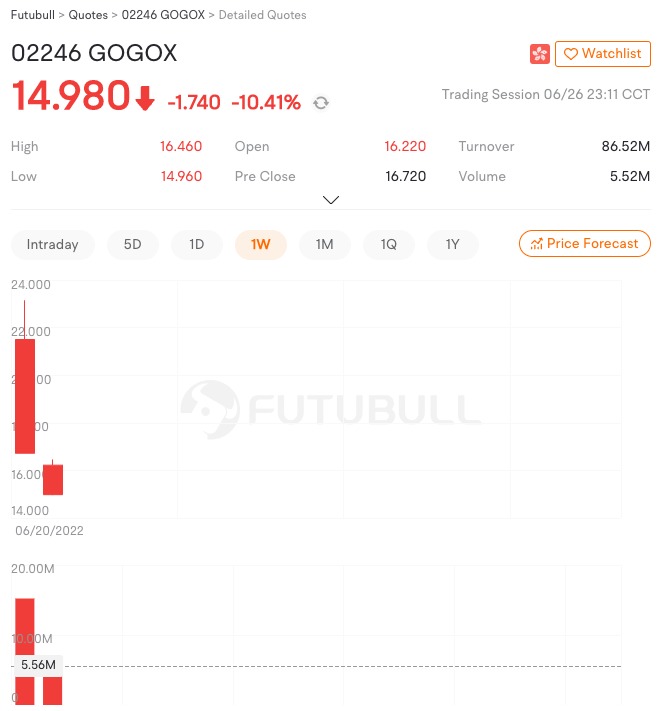This screenshot has width=664, height=711.
Task: Select the 5D chart period
Action: pos(132,244)
